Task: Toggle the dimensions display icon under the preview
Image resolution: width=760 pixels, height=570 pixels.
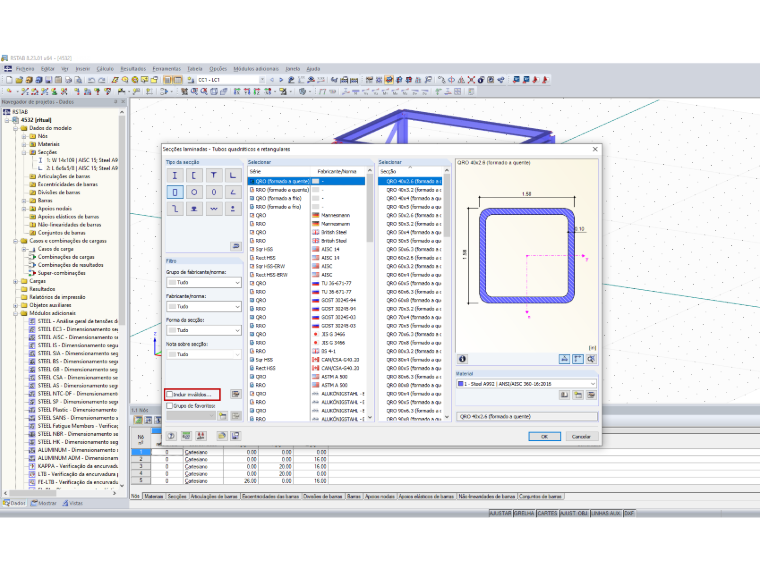Action: pos(578,359)
